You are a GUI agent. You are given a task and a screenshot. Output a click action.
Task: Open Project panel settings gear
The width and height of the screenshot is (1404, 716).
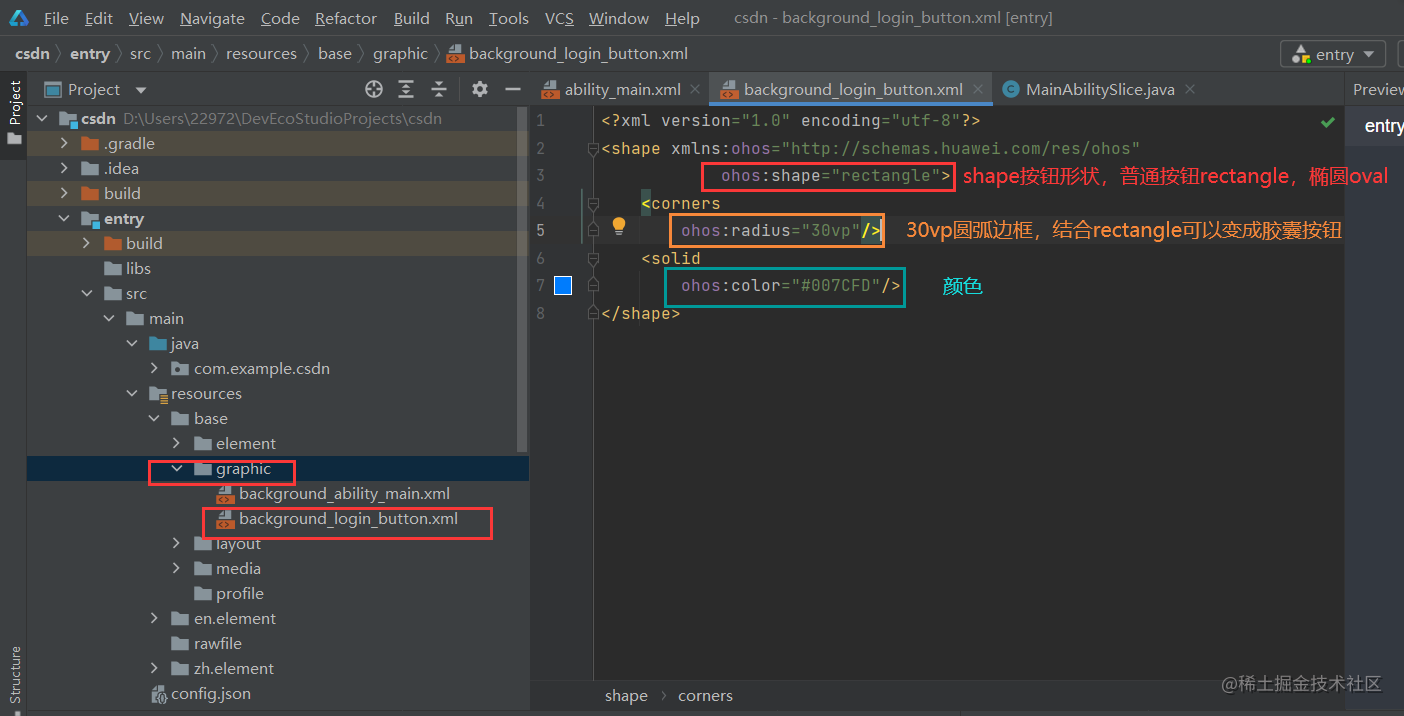click(480, 89)
